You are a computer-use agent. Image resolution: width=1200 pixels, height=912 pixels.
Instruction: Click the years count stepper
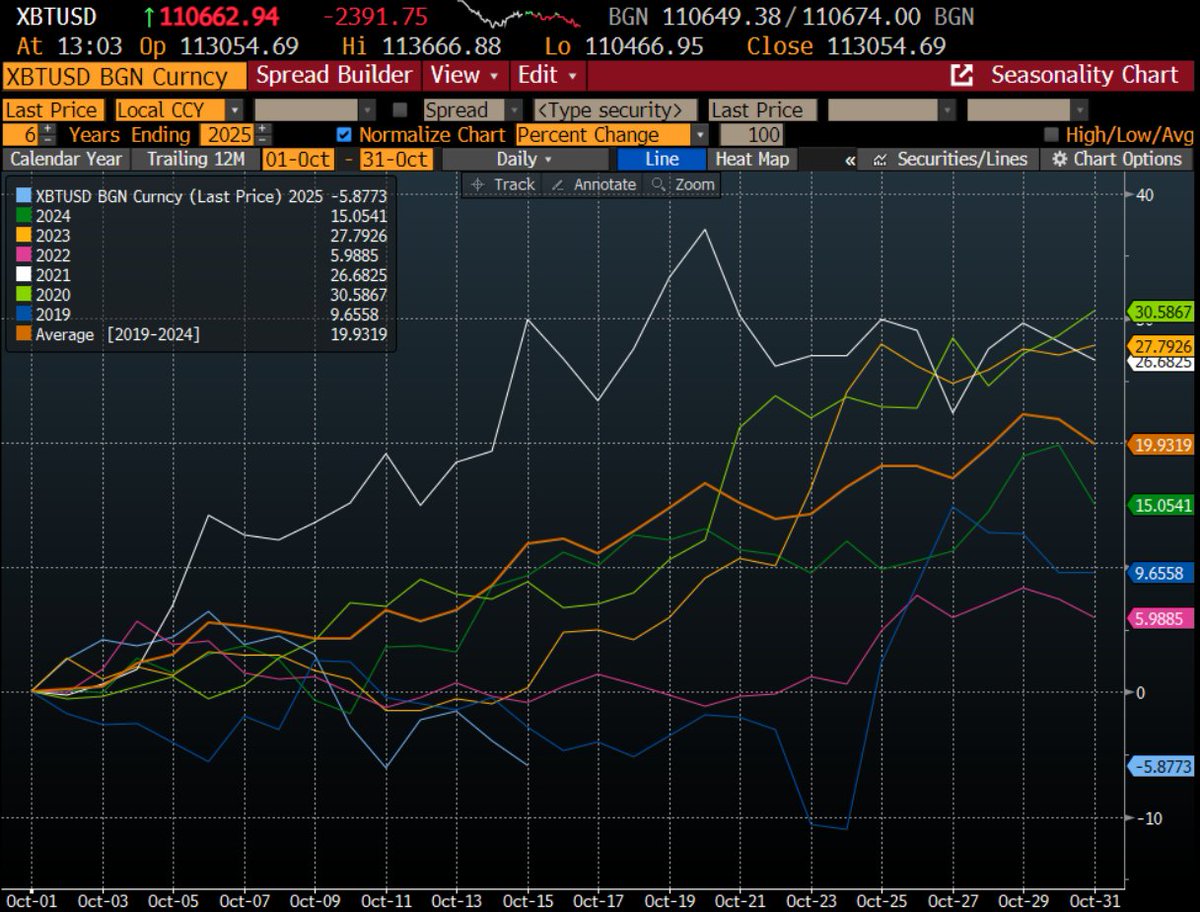[x=48, y=135]
